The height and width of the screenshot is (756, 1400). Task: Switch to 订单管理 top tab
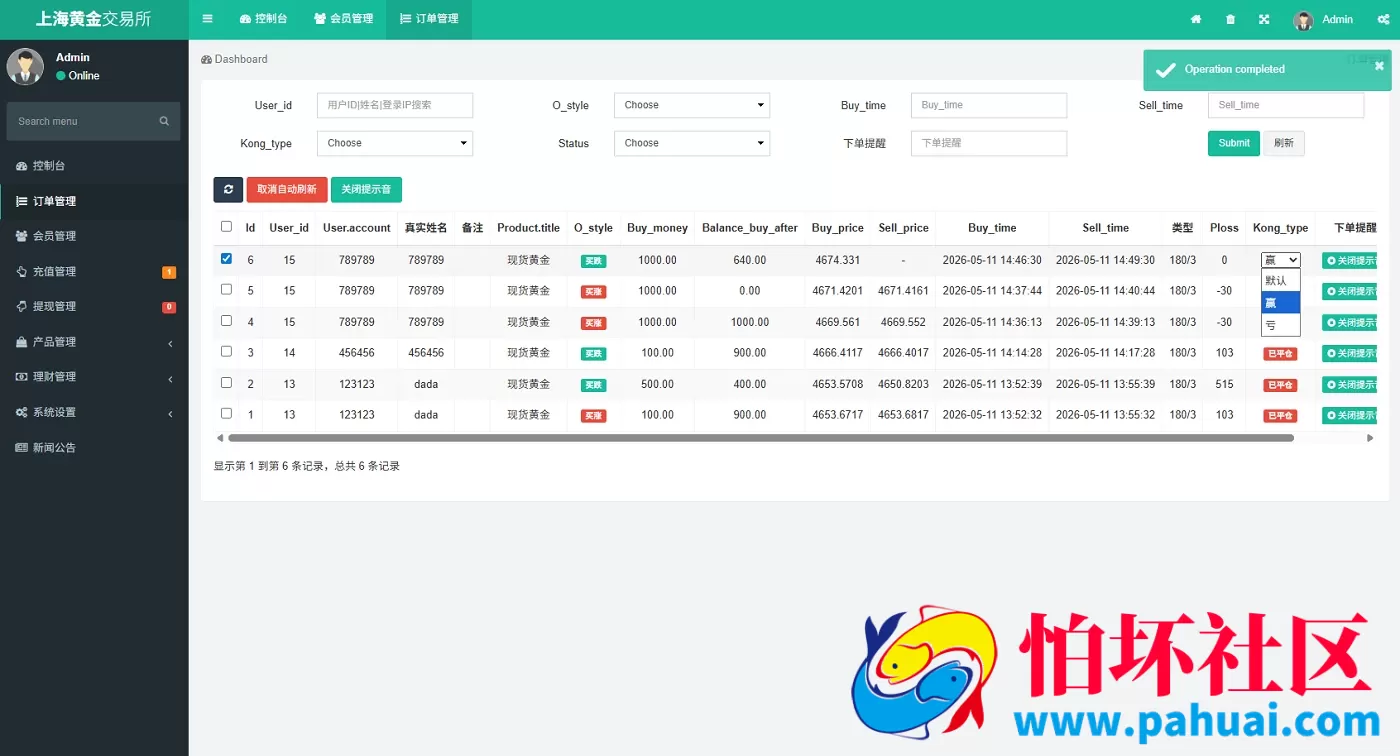click(429, 19)
